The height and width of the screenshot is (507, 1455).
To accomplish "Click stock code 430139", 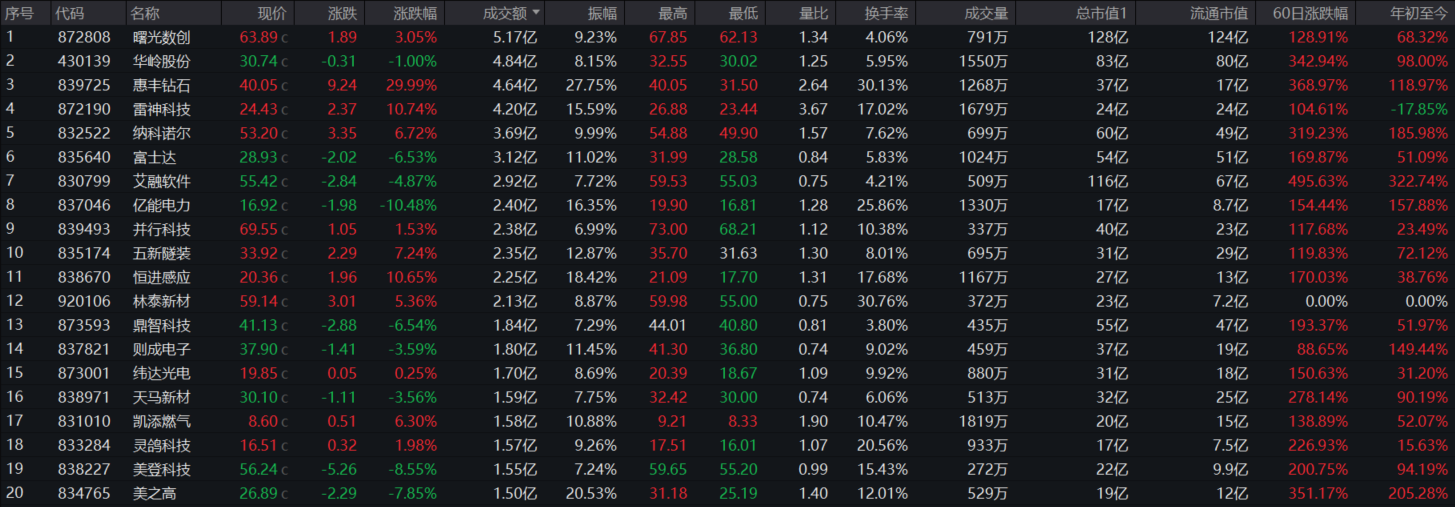I will coord(83,61).
